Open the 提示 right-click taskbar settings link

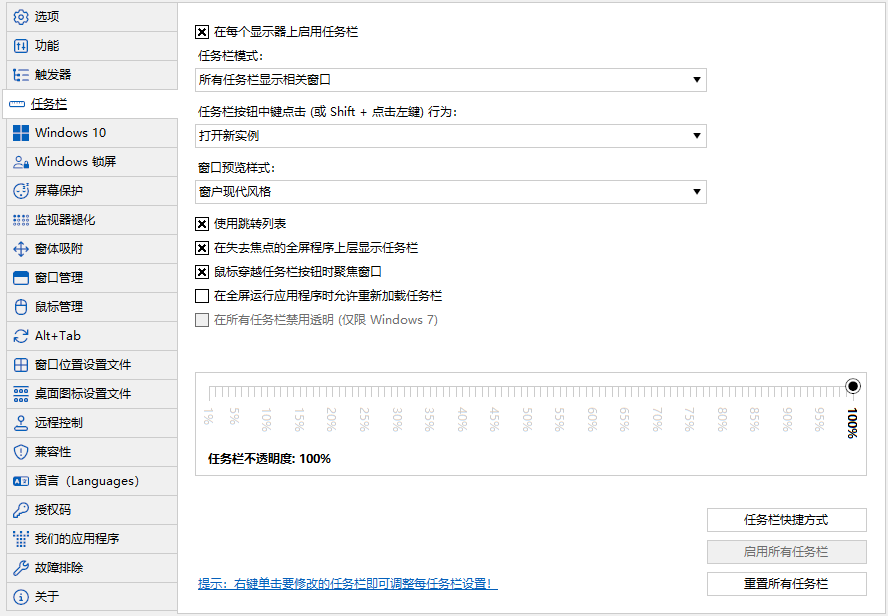coord(347,584)
